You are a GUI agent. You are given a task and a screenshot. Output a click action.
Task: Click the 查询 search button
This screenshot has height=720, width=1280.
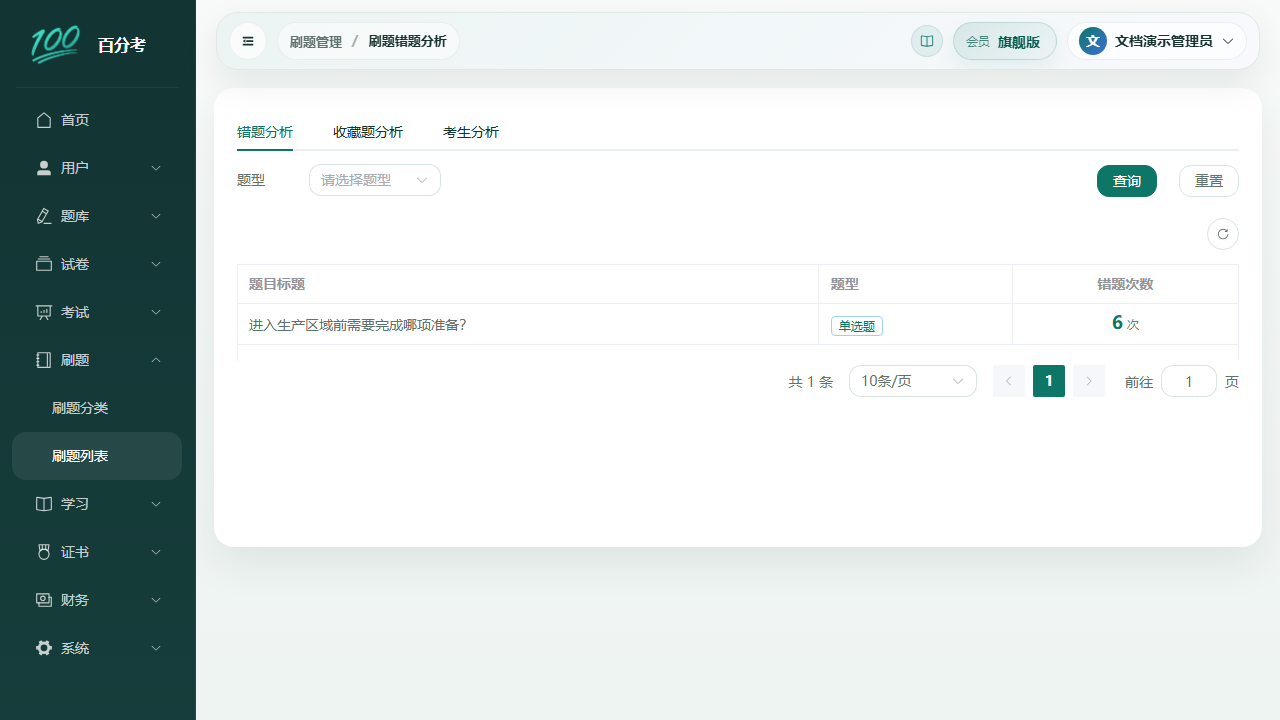point(1127,181)
